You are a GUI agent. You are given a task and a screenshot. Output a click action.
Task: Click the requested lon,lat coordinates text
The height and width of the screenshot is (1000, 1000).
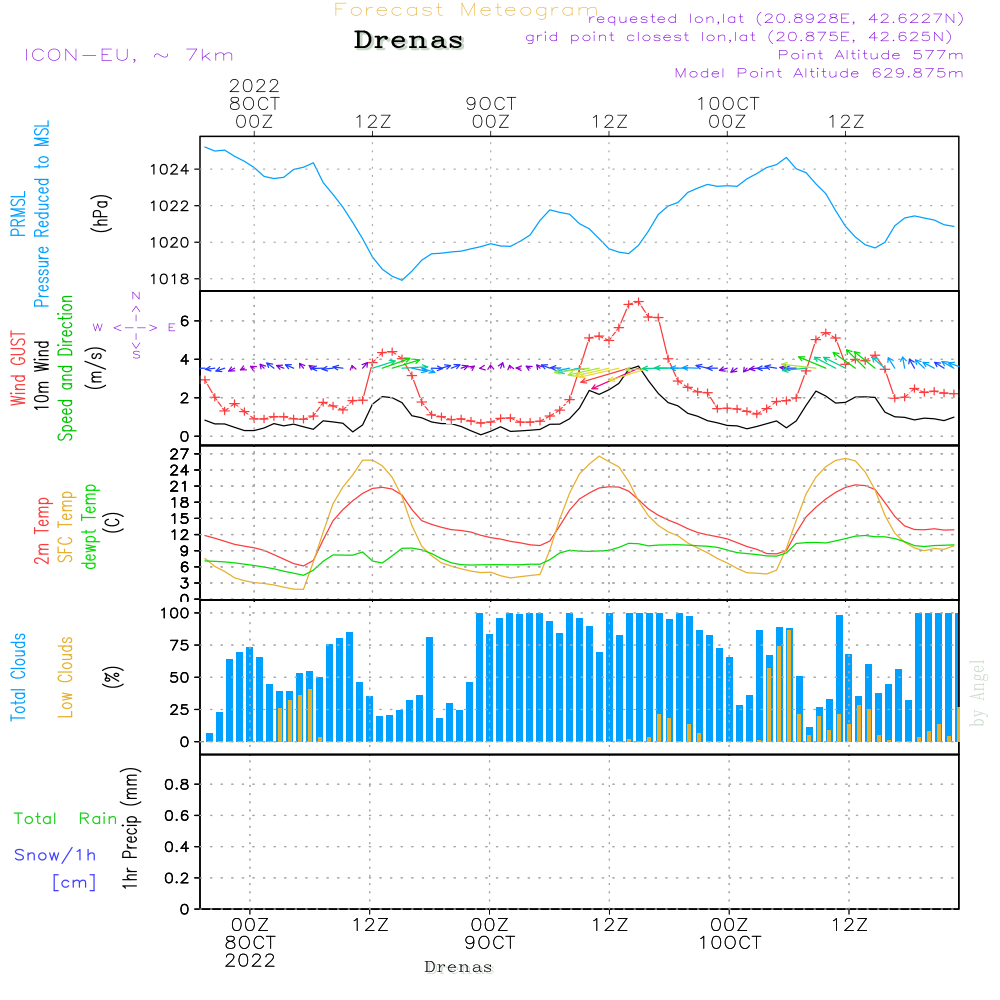click(x=775, y=19)
